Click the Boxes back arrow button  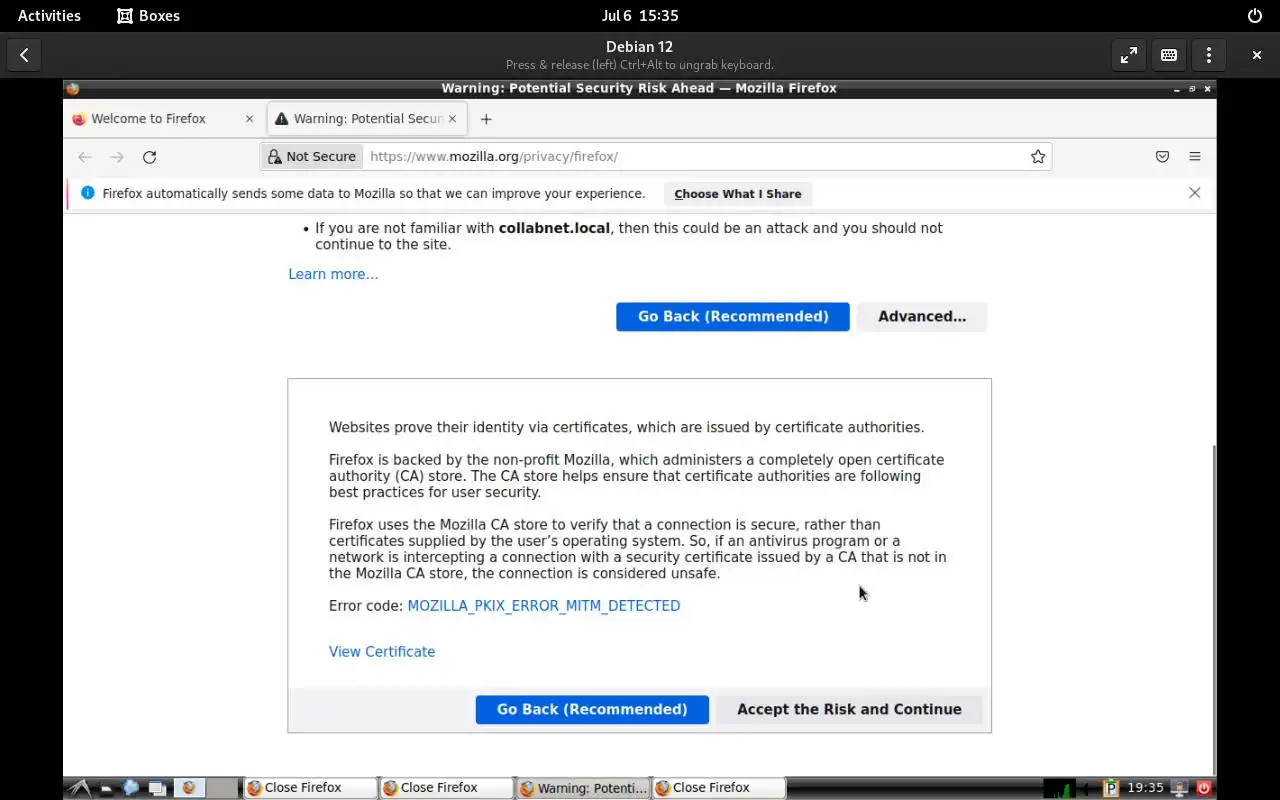click(24, 55)
